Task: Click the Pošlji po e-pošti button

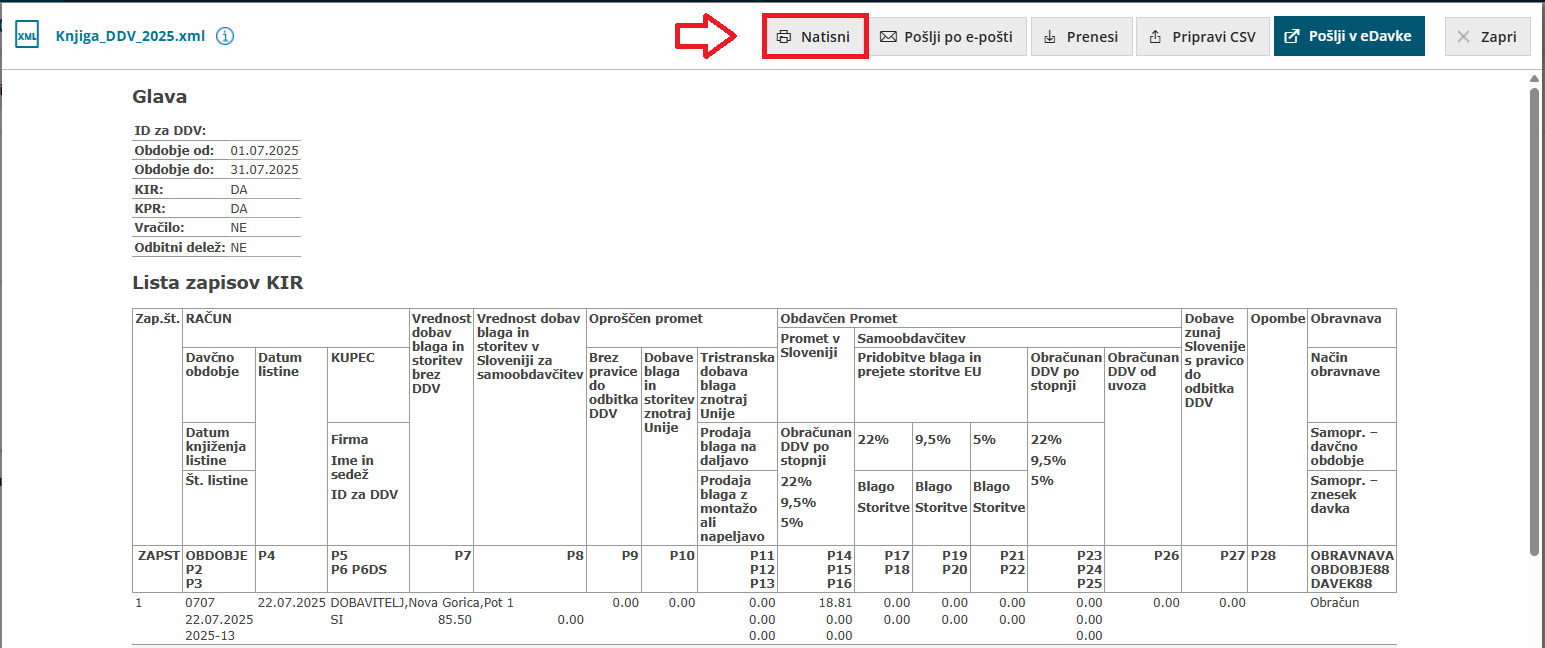Action: tap(946, 37)
